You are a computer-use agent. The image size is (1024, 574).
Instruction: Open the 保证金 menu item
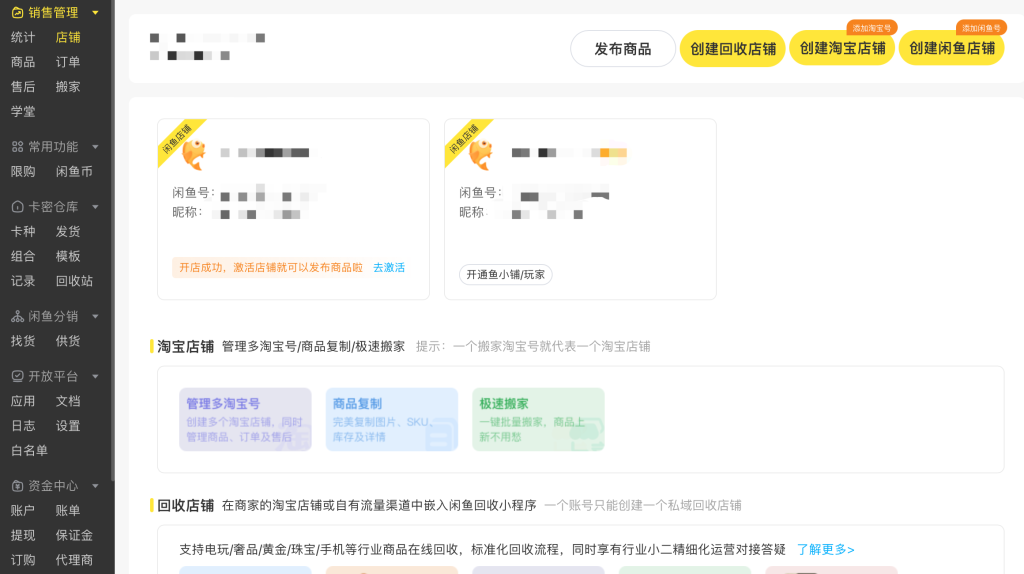[74, 536]
